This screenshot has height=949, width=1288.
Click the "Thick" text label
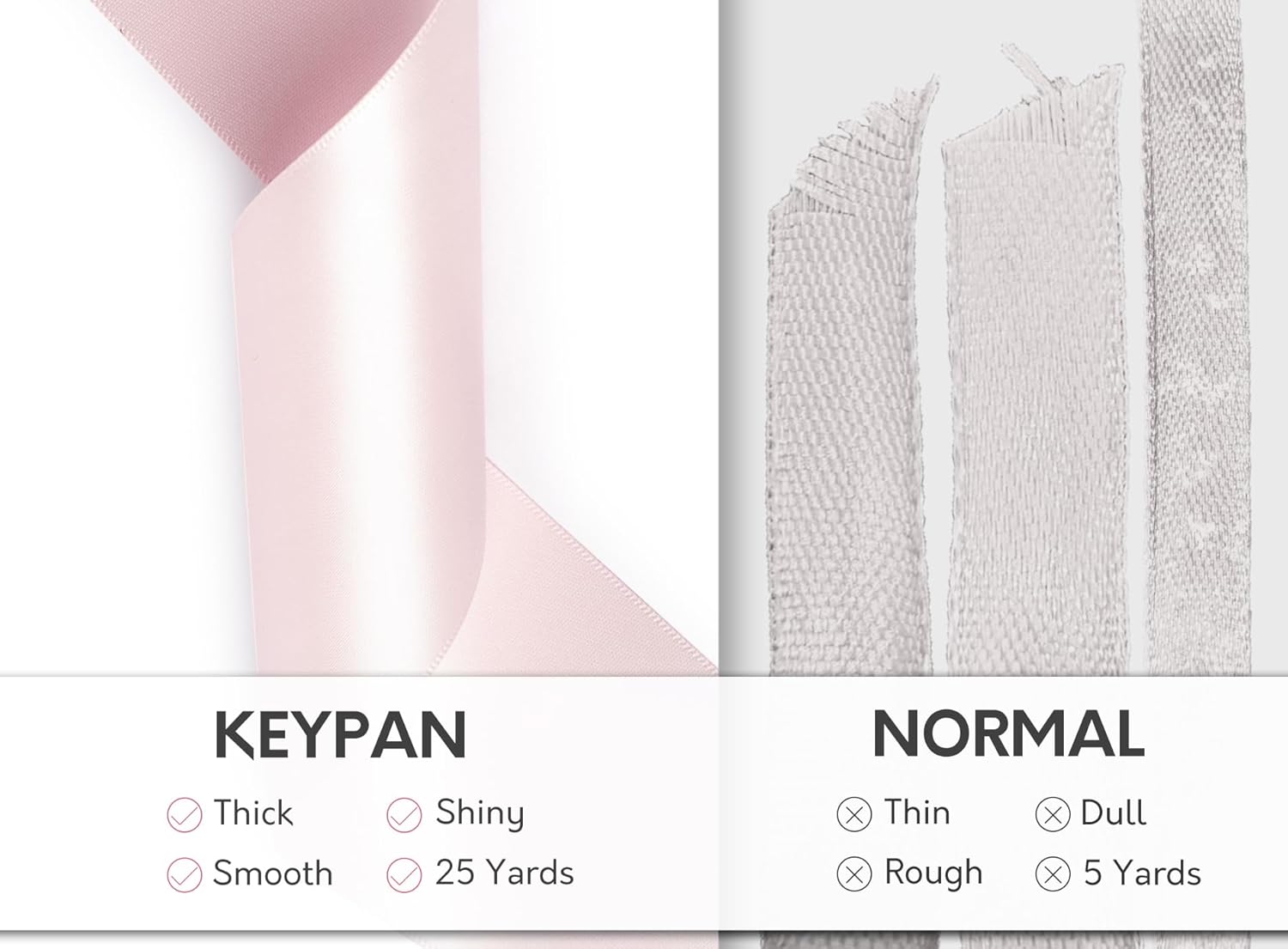click(x=253, y=812)
